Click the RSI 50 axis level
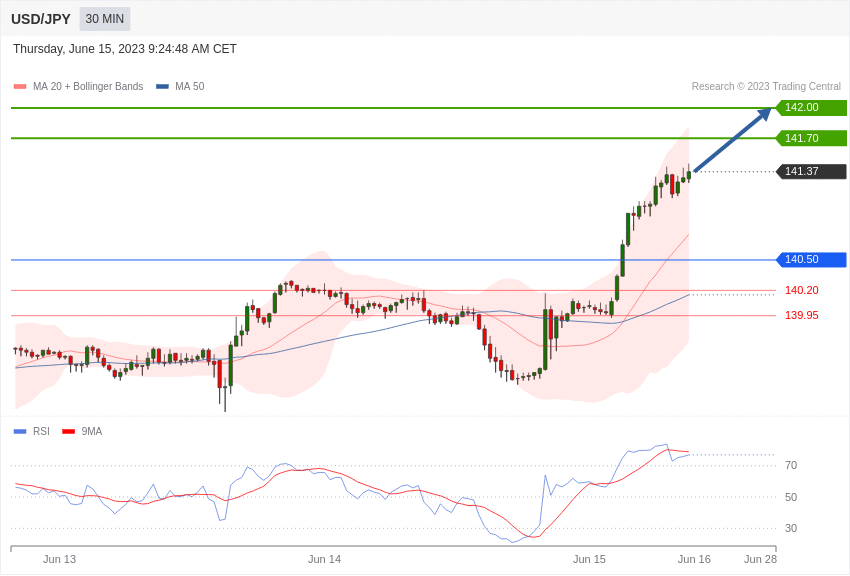This screenshot has width=850, height=576. point(791,497)
